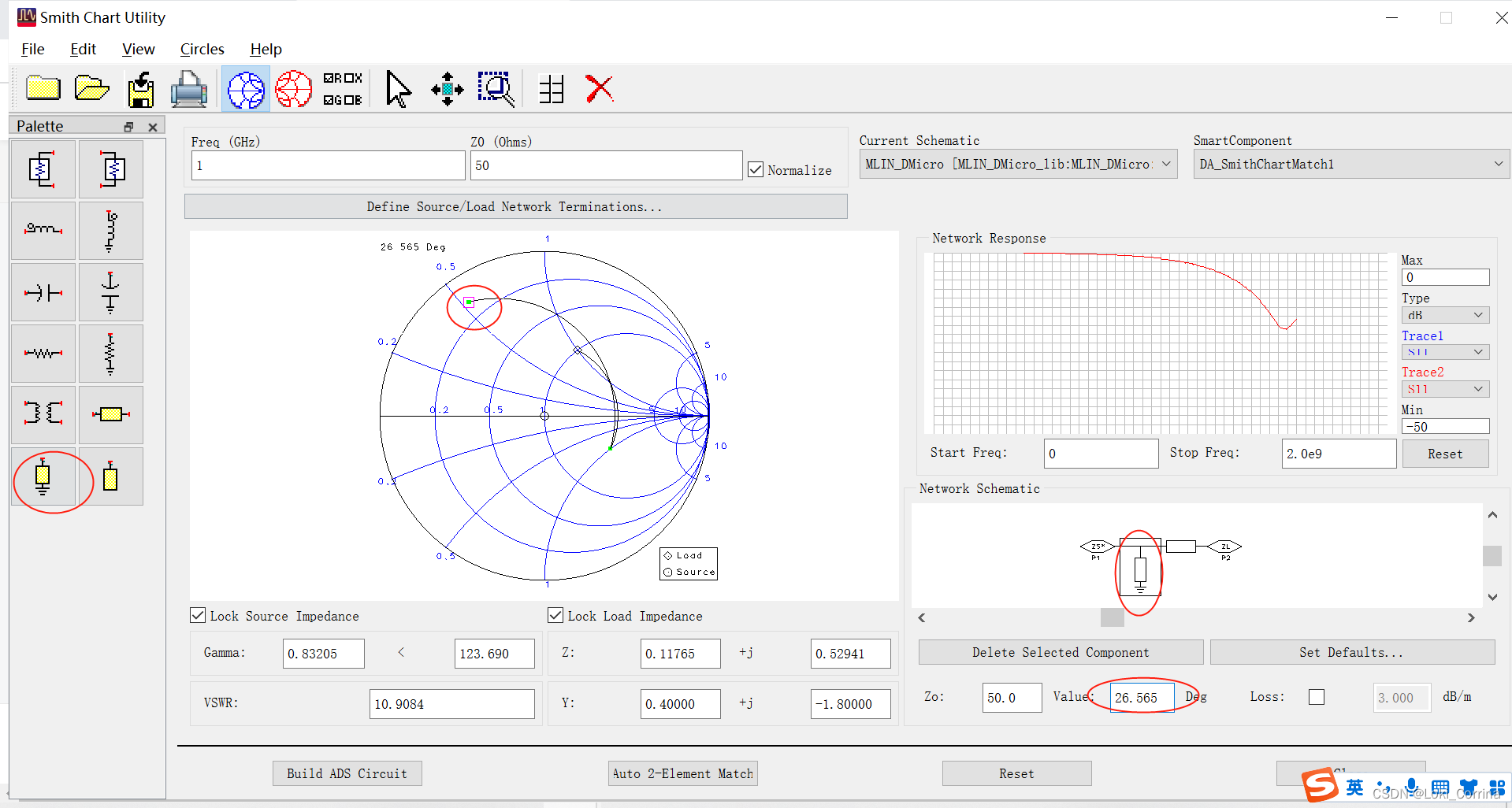The height and width of the screenshot is (808, 1512).
Task: Click the Freq (GHz) input field
Action: click(328, 165)
